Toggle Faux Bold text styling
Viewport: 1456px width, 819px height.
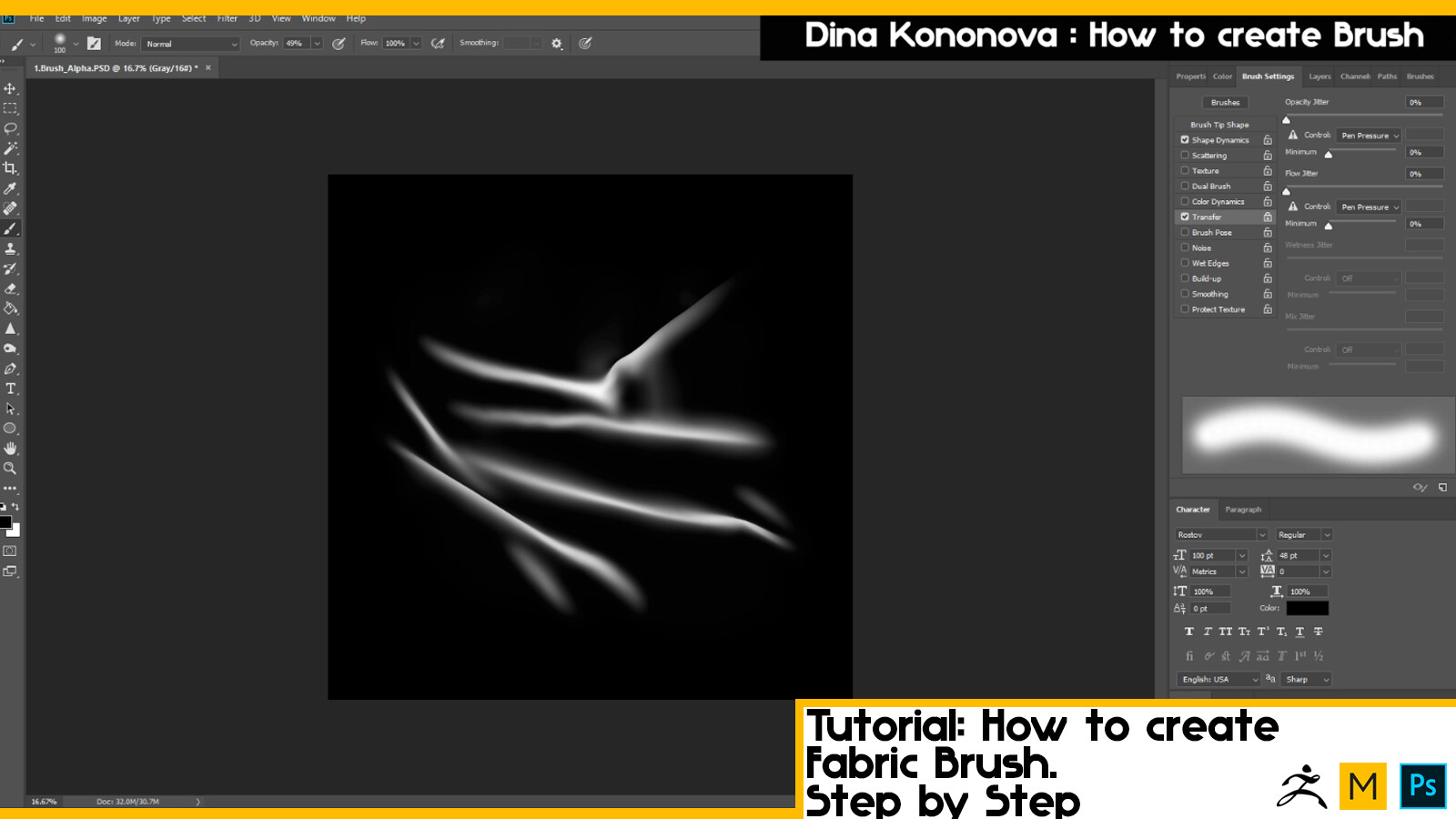1188,631
